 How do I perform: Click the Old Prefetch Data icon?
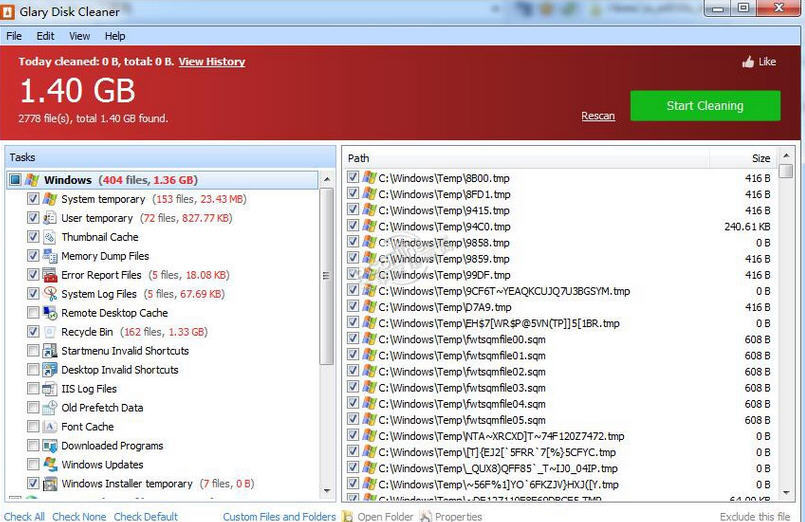tap(50, 408)
